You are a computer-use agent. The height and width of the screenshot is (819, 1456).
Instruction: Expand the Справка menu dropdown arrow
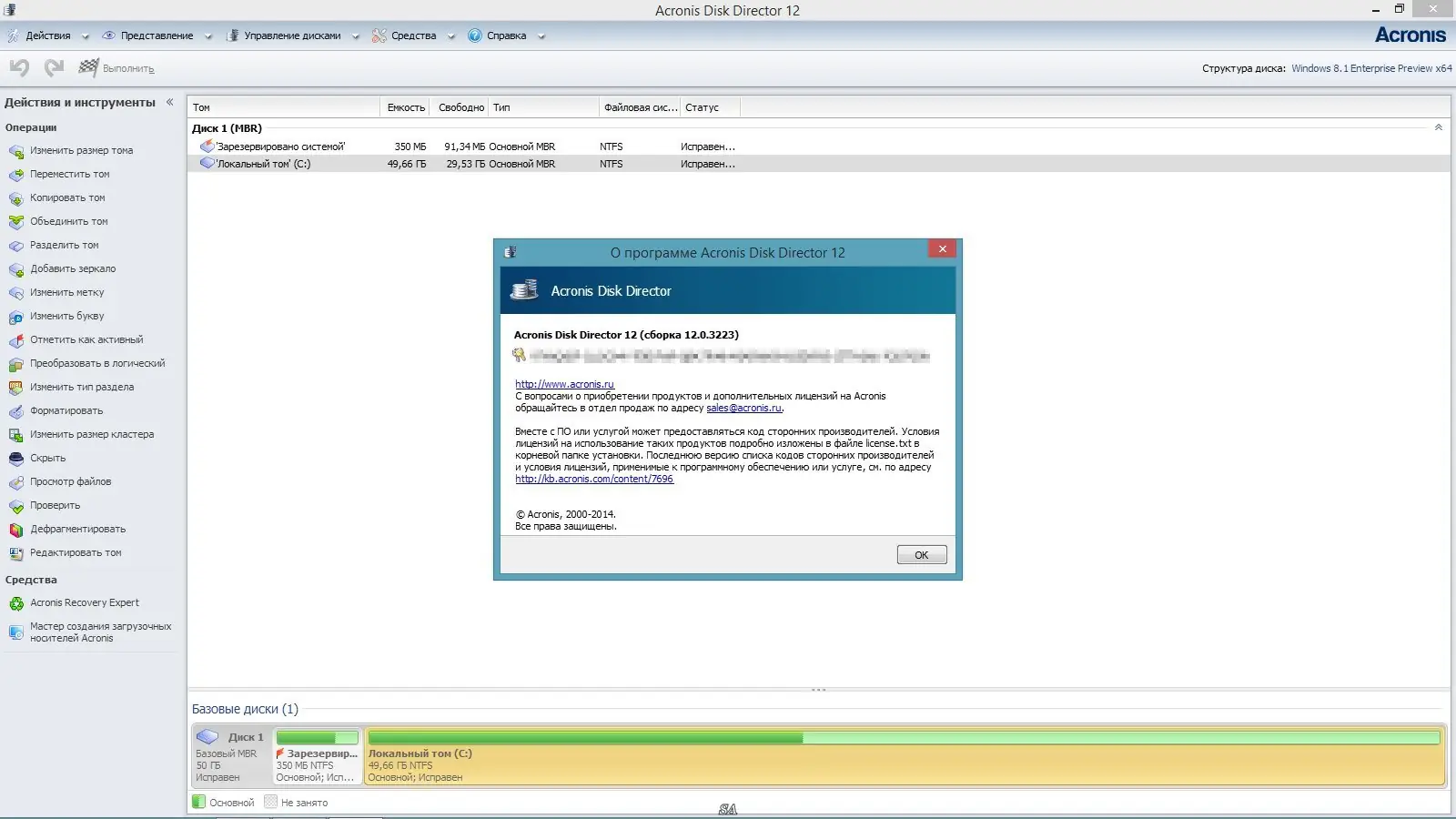tap(541, 36)
